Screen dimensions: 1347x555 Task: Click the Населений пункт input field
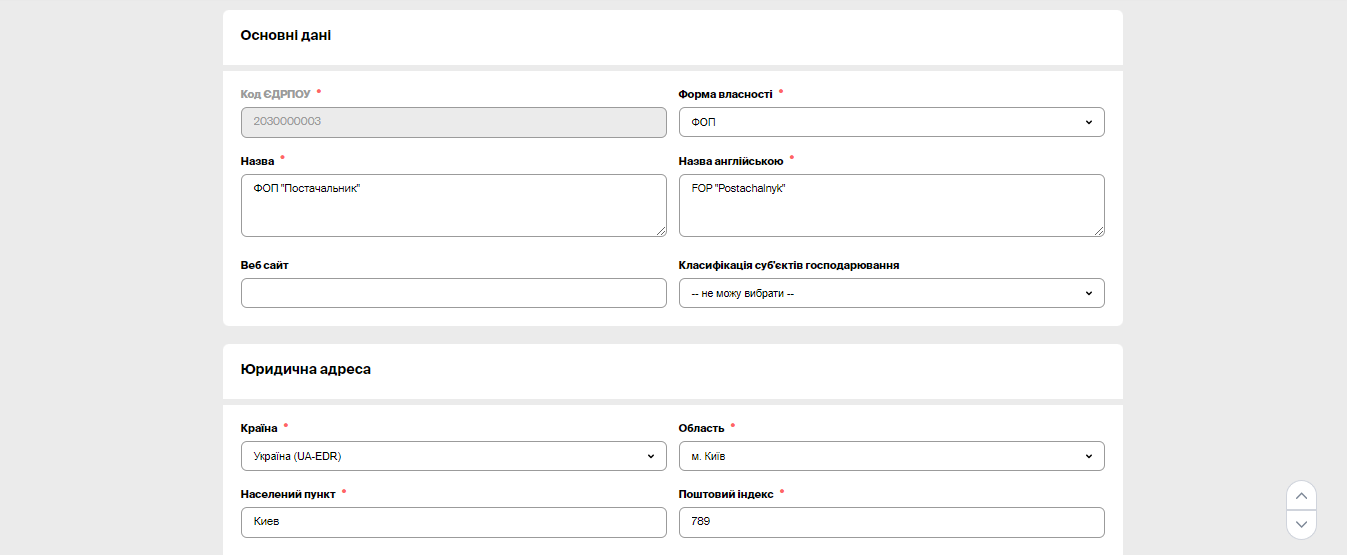[x=453, y=522]
